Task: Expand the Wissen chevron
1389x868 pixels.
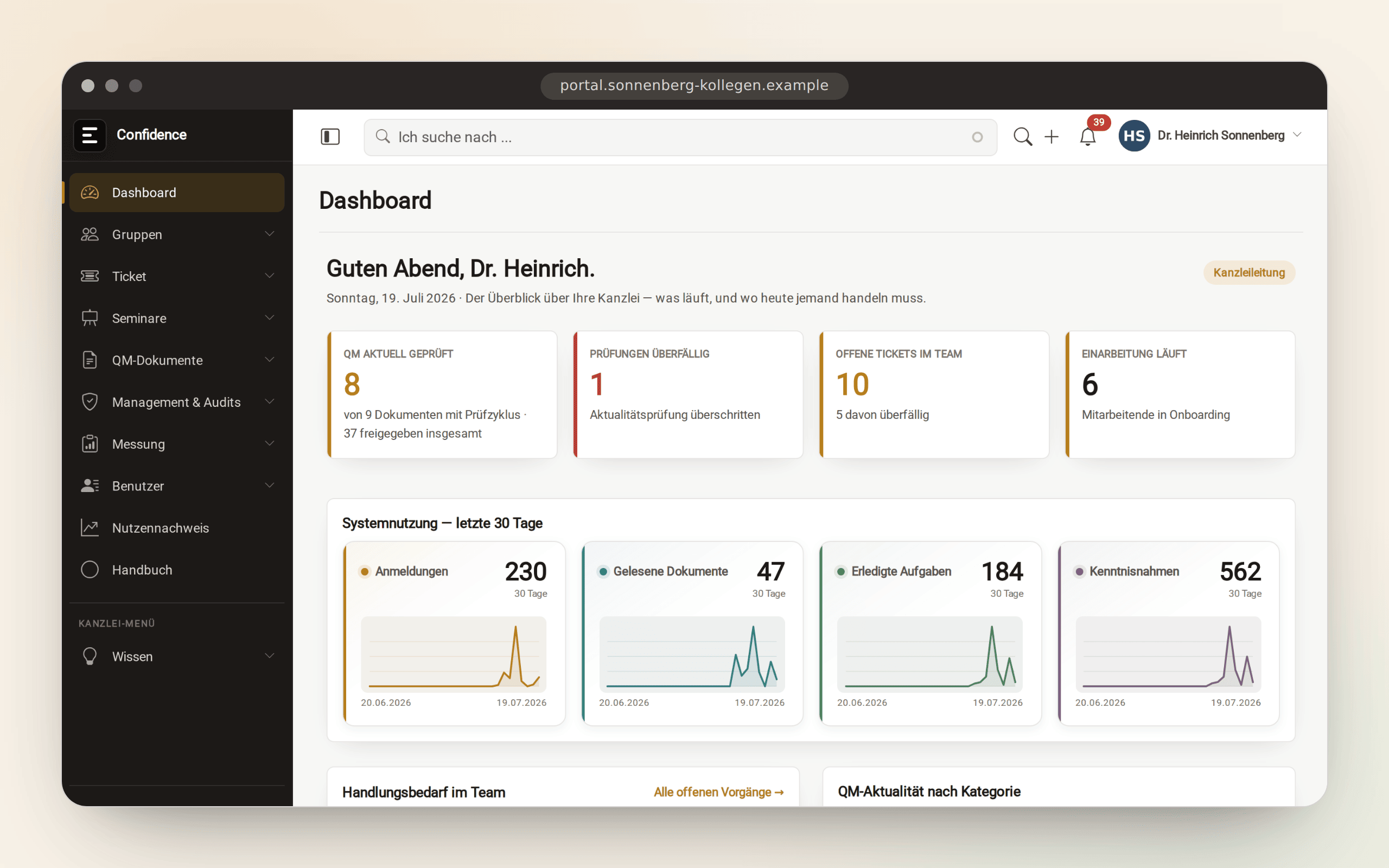Action: click(269, 655)
